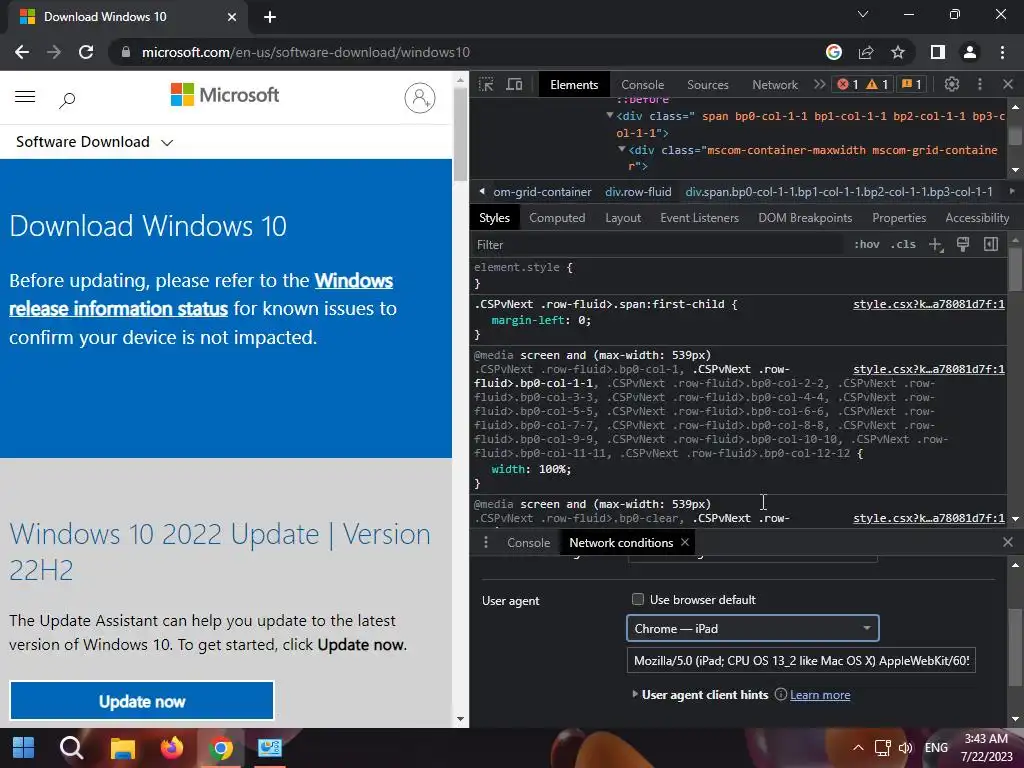This screenshot has width=1024, height=768.
Task: Click the Google account icon in the address bar
Action: pos(834,52)
